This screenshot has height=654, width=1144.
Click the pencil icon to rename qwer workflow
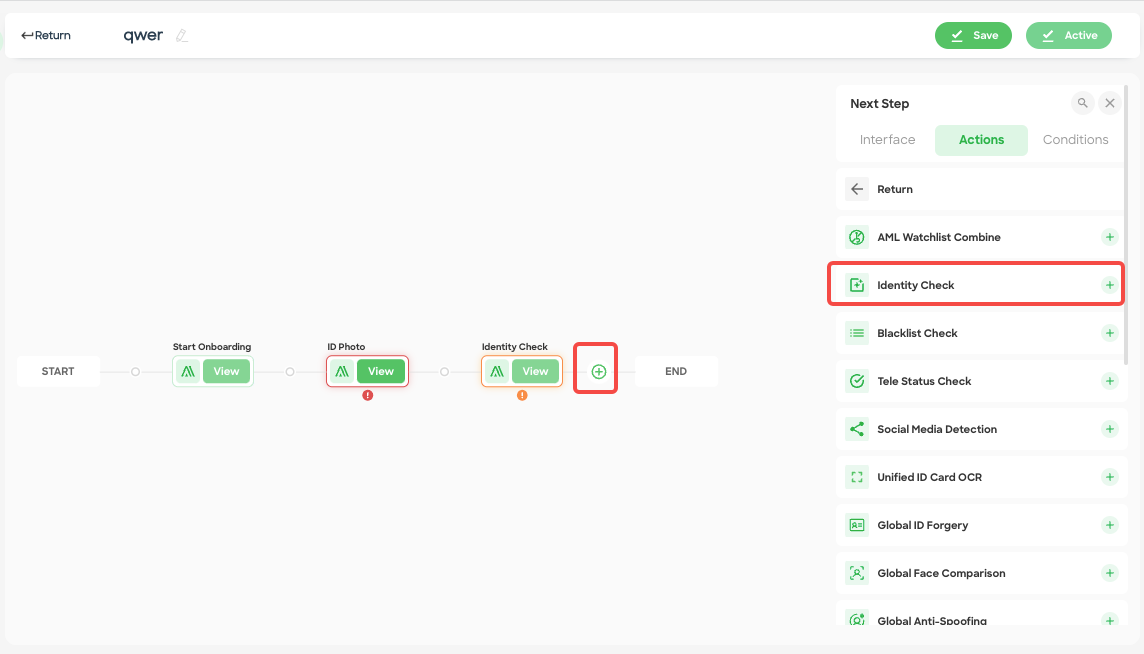182,35
